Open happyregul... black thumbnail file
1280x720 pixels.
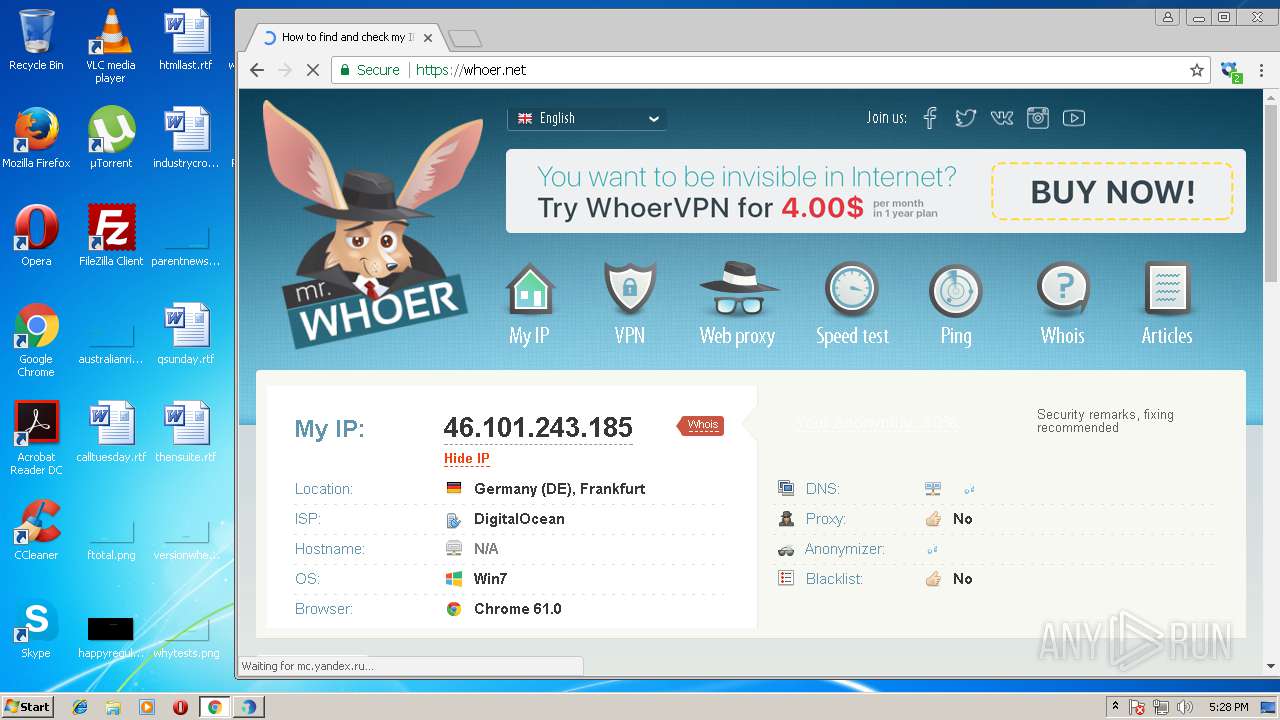pos(111,636)
